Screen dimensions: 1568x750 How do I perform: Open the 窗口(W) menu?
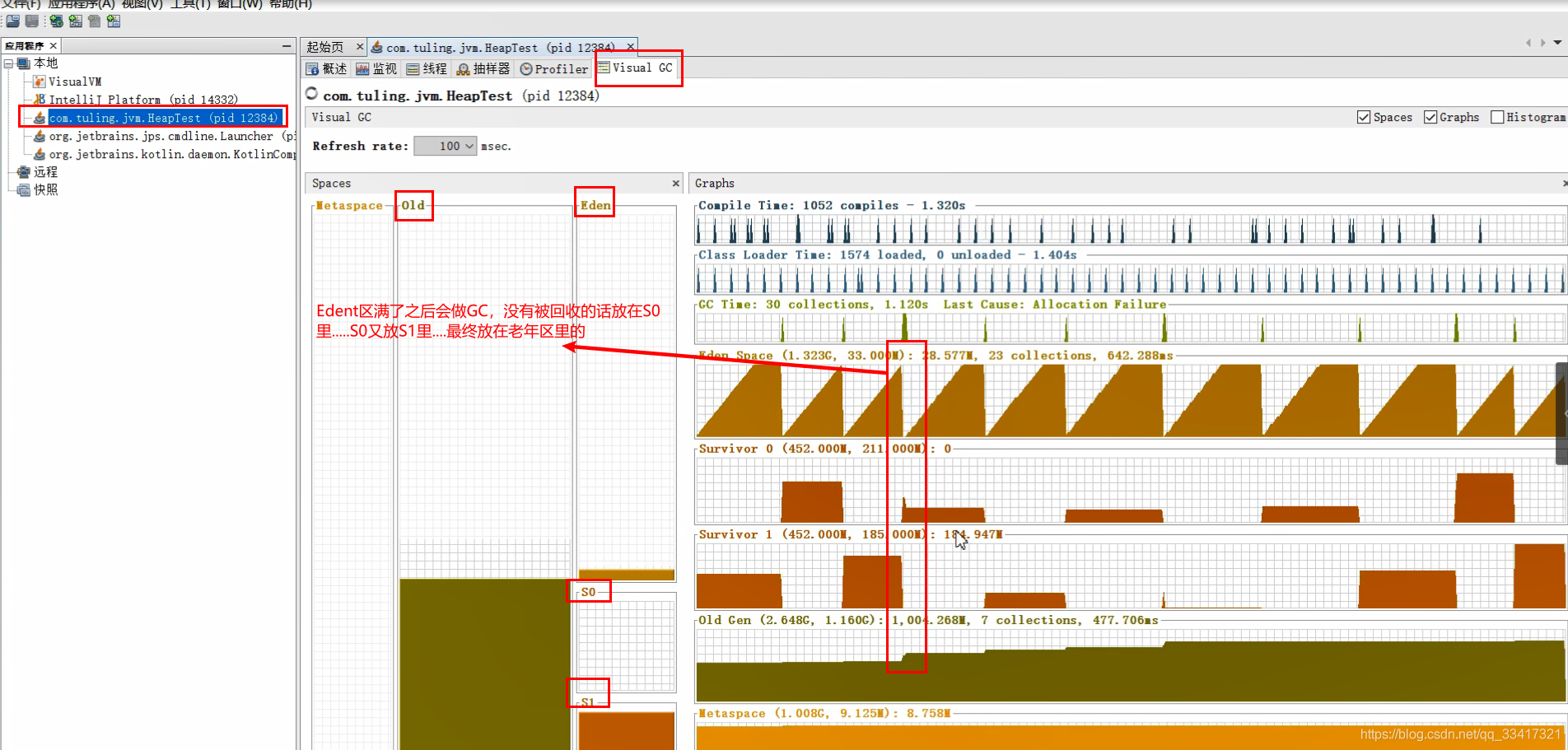pos(240,4)
